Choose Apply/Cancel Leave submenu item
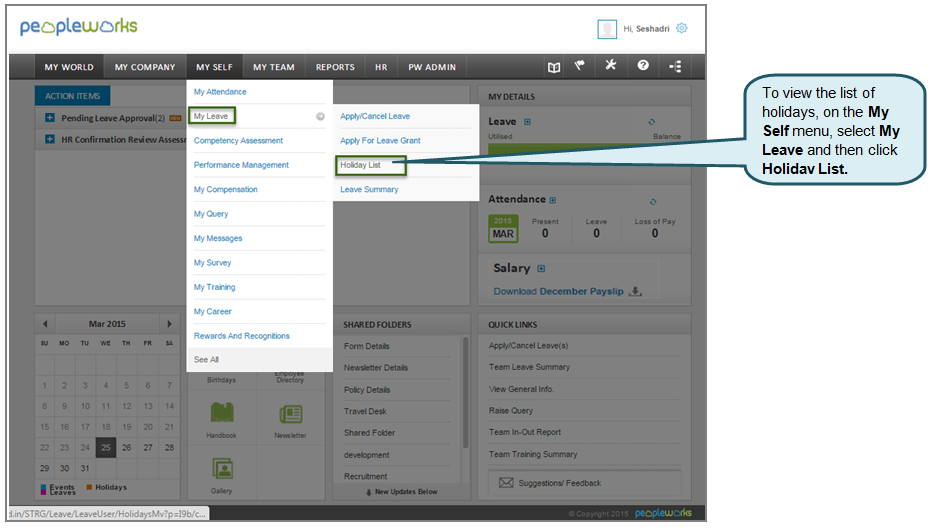This screenshot has height=528, width=935. click(x=375, y=116)
